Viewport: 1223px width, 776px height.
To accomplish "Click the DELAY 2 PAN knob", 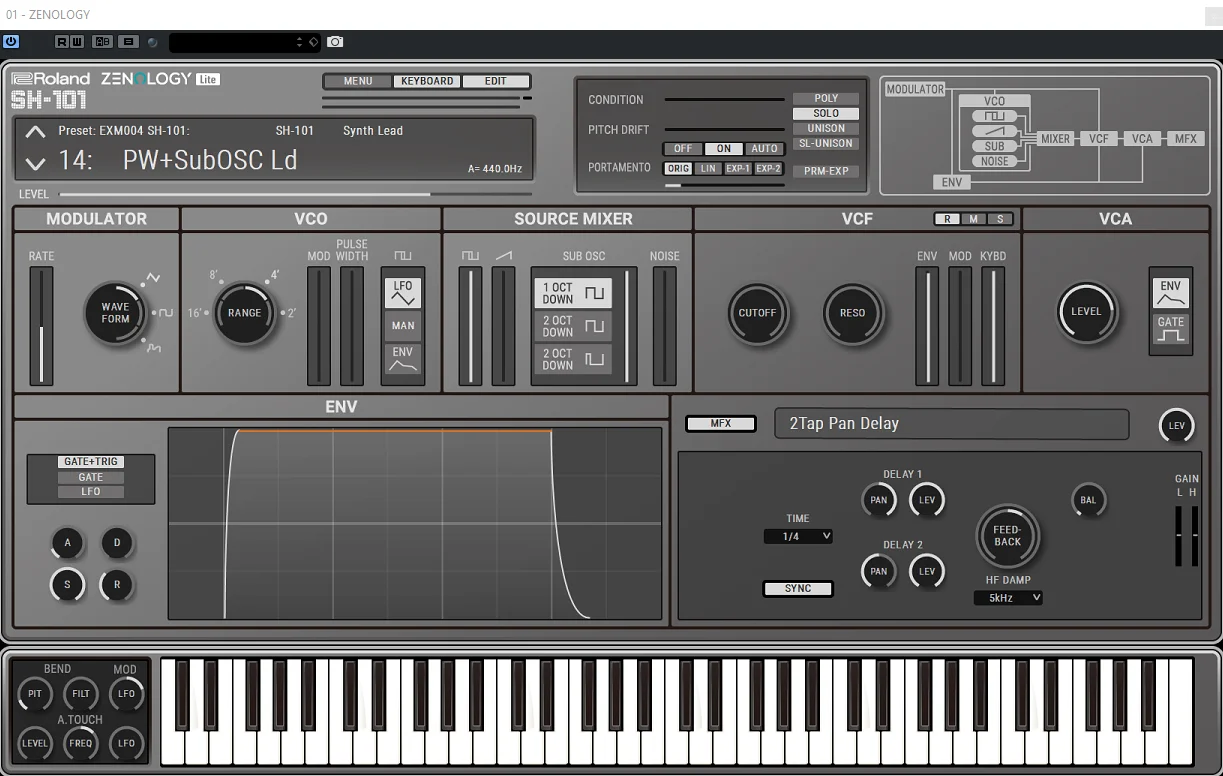I will [x=879, y=572].
